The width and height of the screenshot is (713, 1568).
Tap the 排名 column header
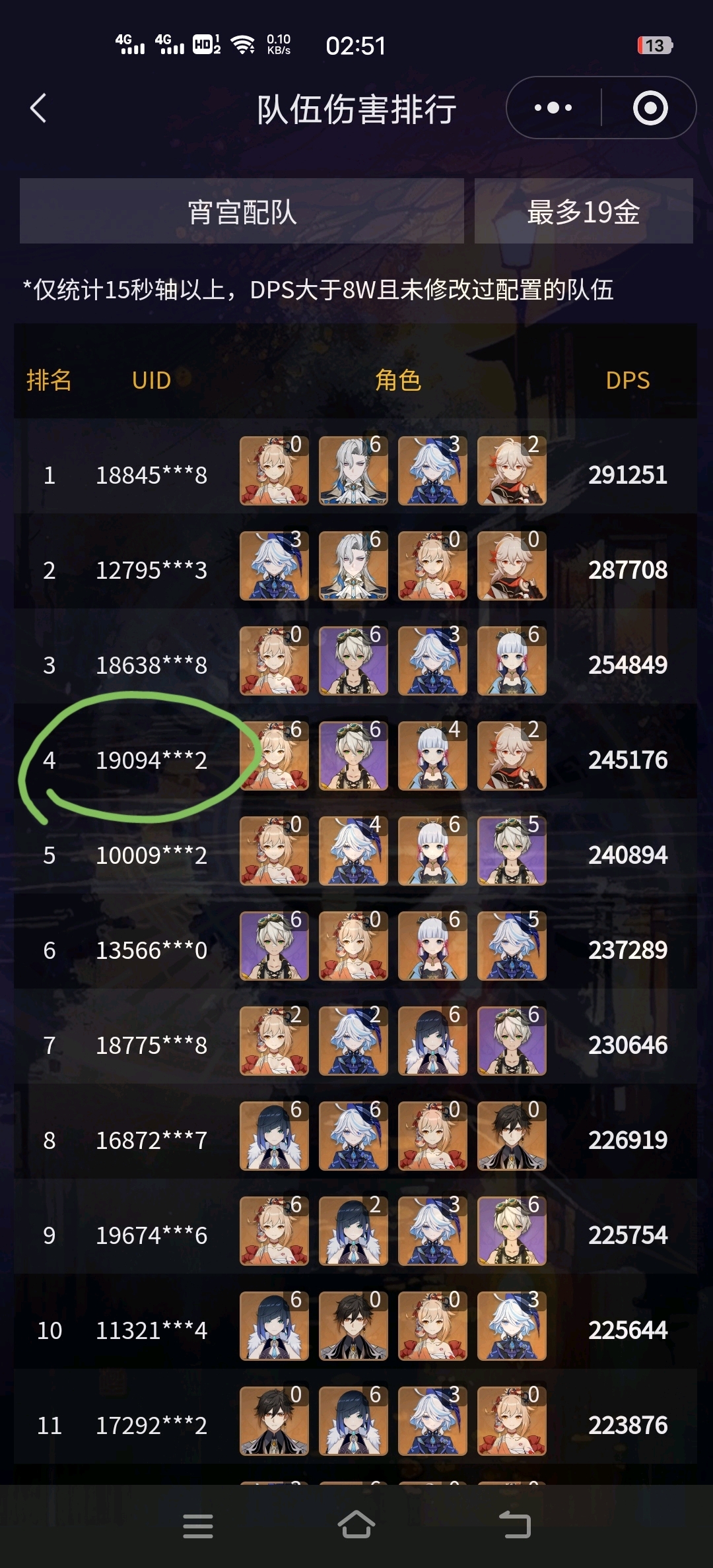click(49, 380)
